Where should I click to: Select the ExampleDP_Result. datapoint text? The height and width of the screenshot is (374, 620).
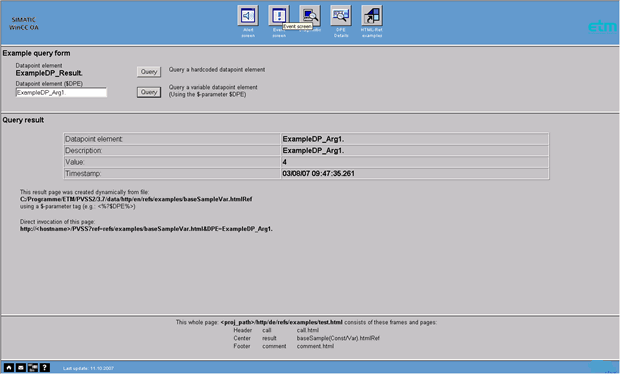coord(49,73)
